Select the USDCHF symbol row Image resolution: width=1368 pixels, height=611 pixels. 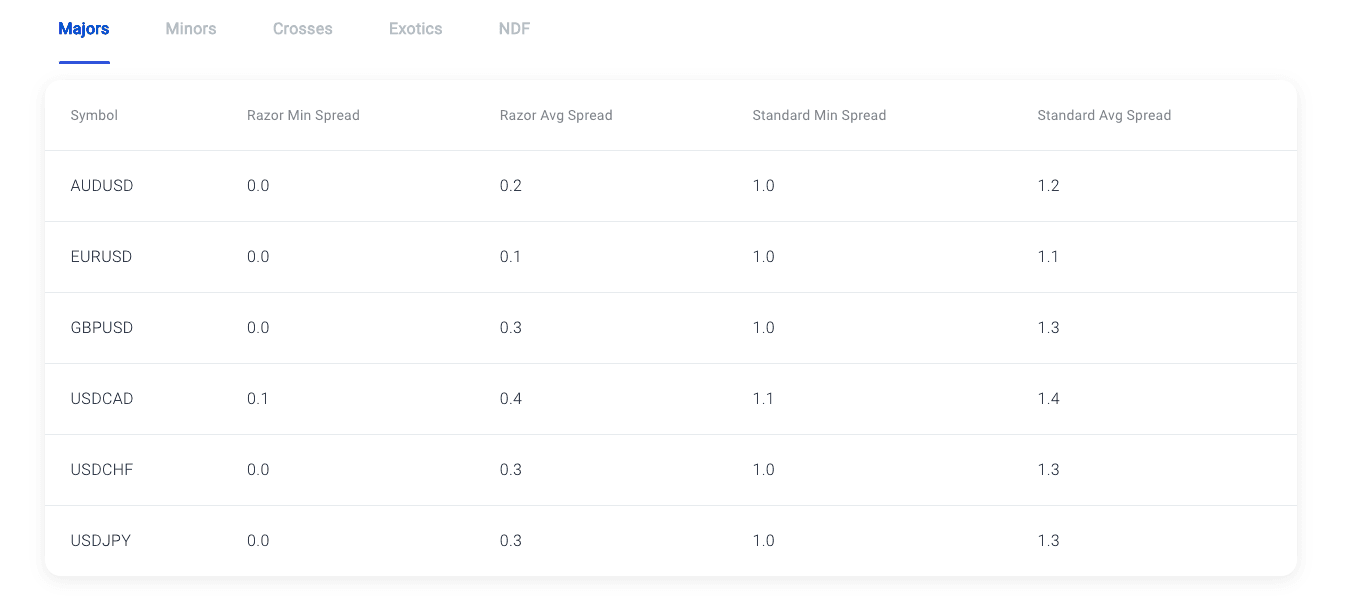671,470
